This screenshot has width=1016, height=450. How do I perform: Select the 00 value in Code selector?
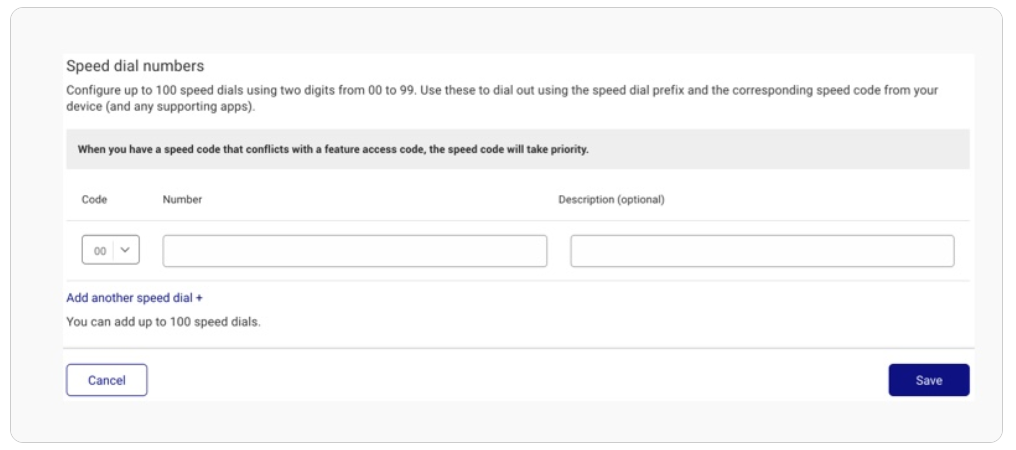[x=100, y=251]
